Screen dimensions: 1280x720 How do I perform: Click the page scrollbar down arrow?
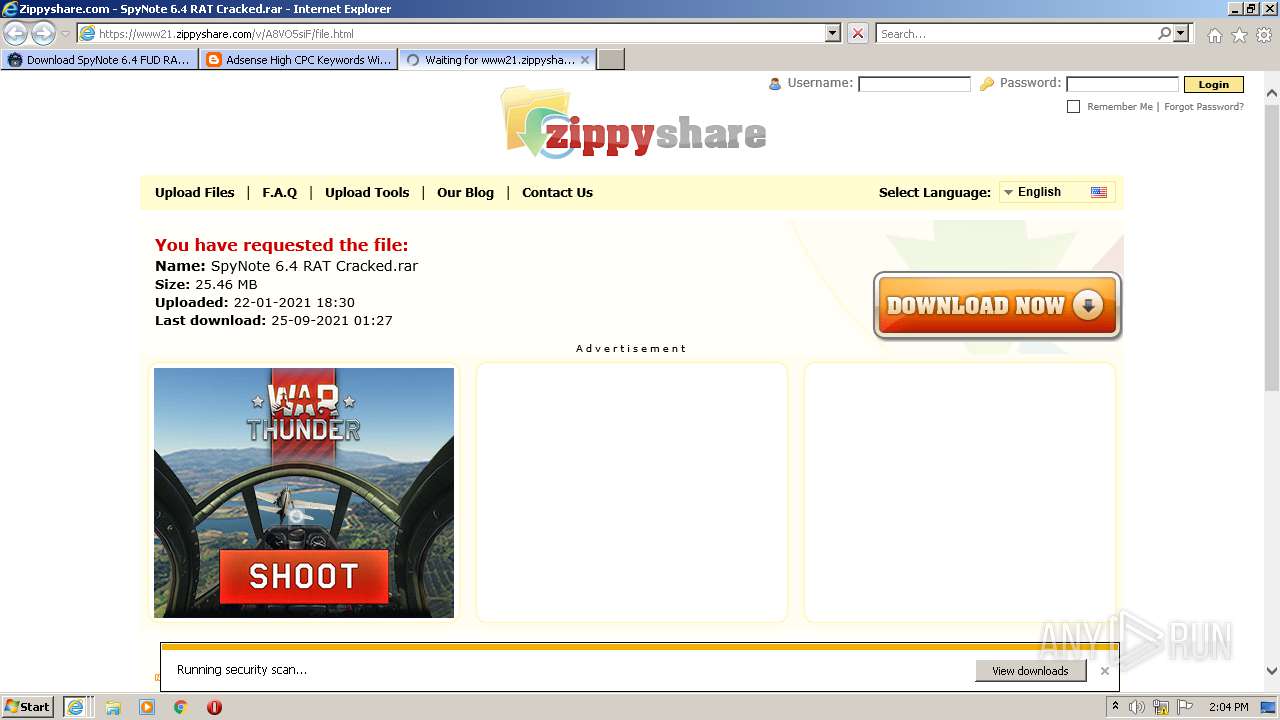click(x=1272, y=671)
